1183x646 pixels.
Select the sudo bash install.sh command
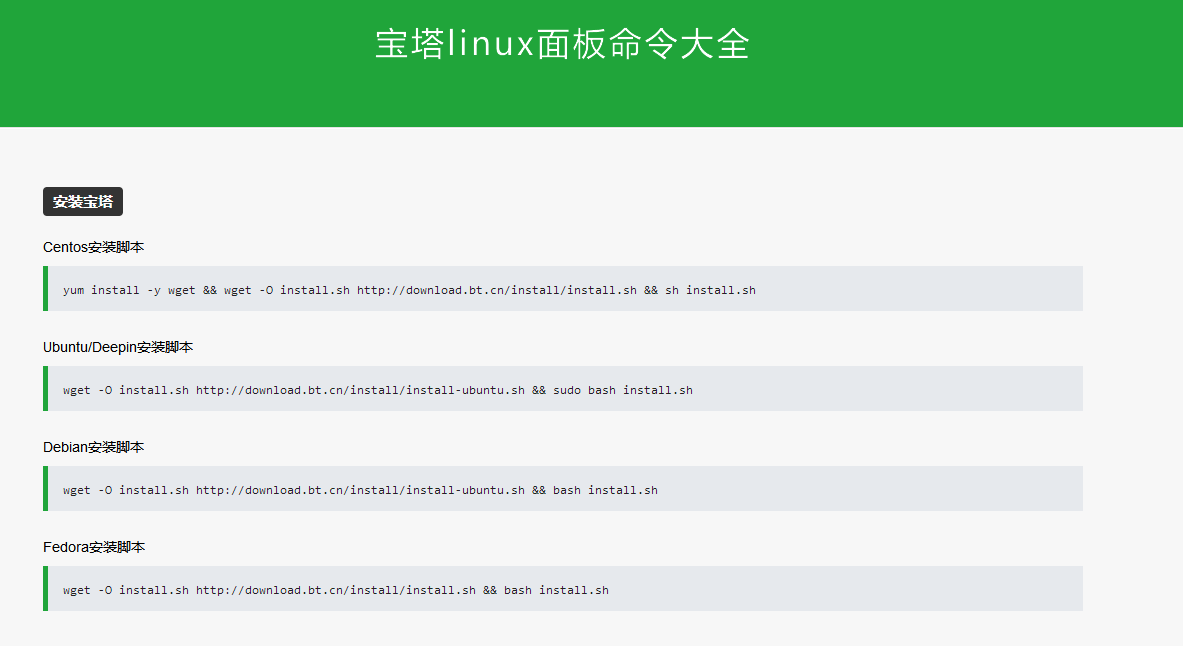pyautogui.click(x=563, y=389)
